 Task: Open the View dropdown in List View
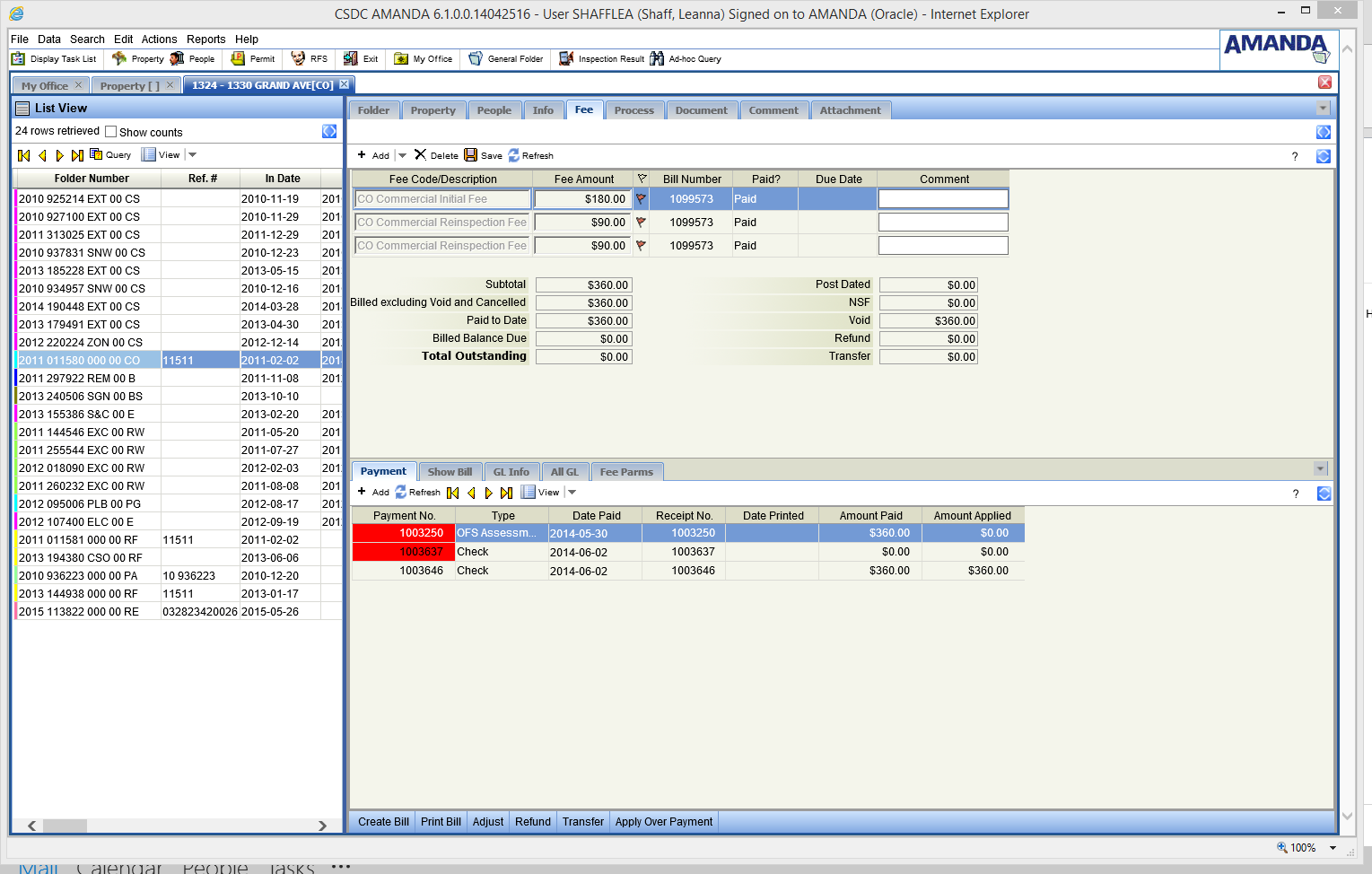(192, 155)
